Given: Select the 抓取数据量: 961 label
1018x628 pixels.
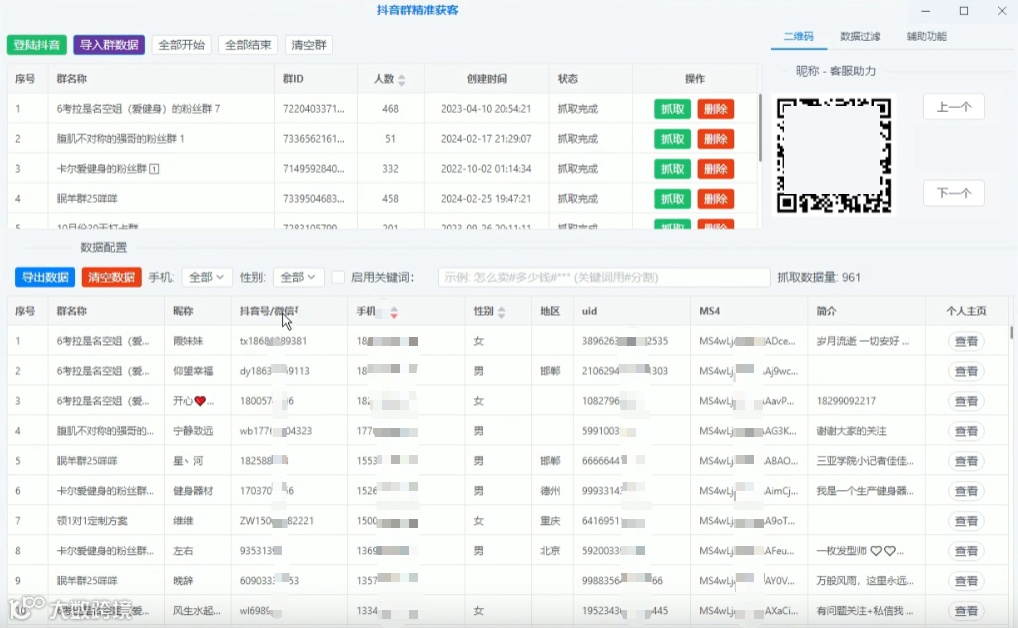Looking at the screenshot, I should (819, 277).
